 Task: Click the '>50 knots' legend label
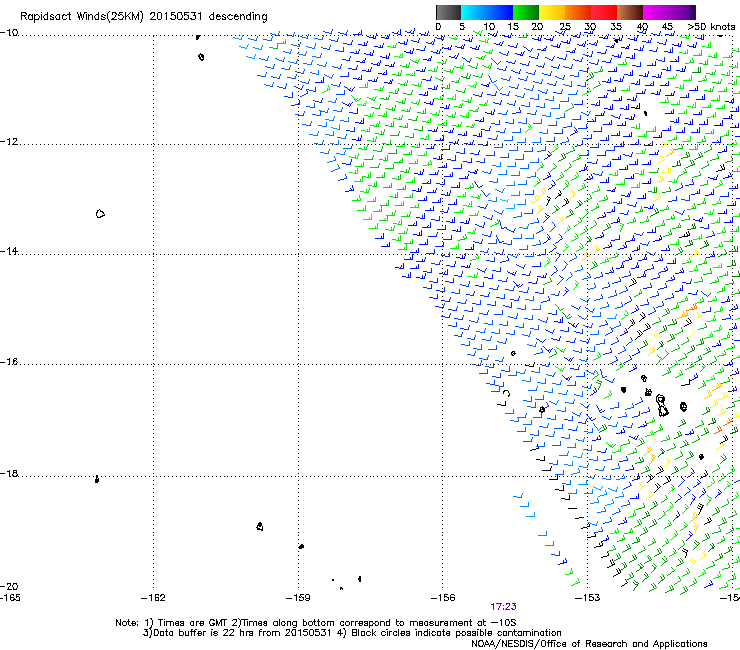(x=711, y=27)
